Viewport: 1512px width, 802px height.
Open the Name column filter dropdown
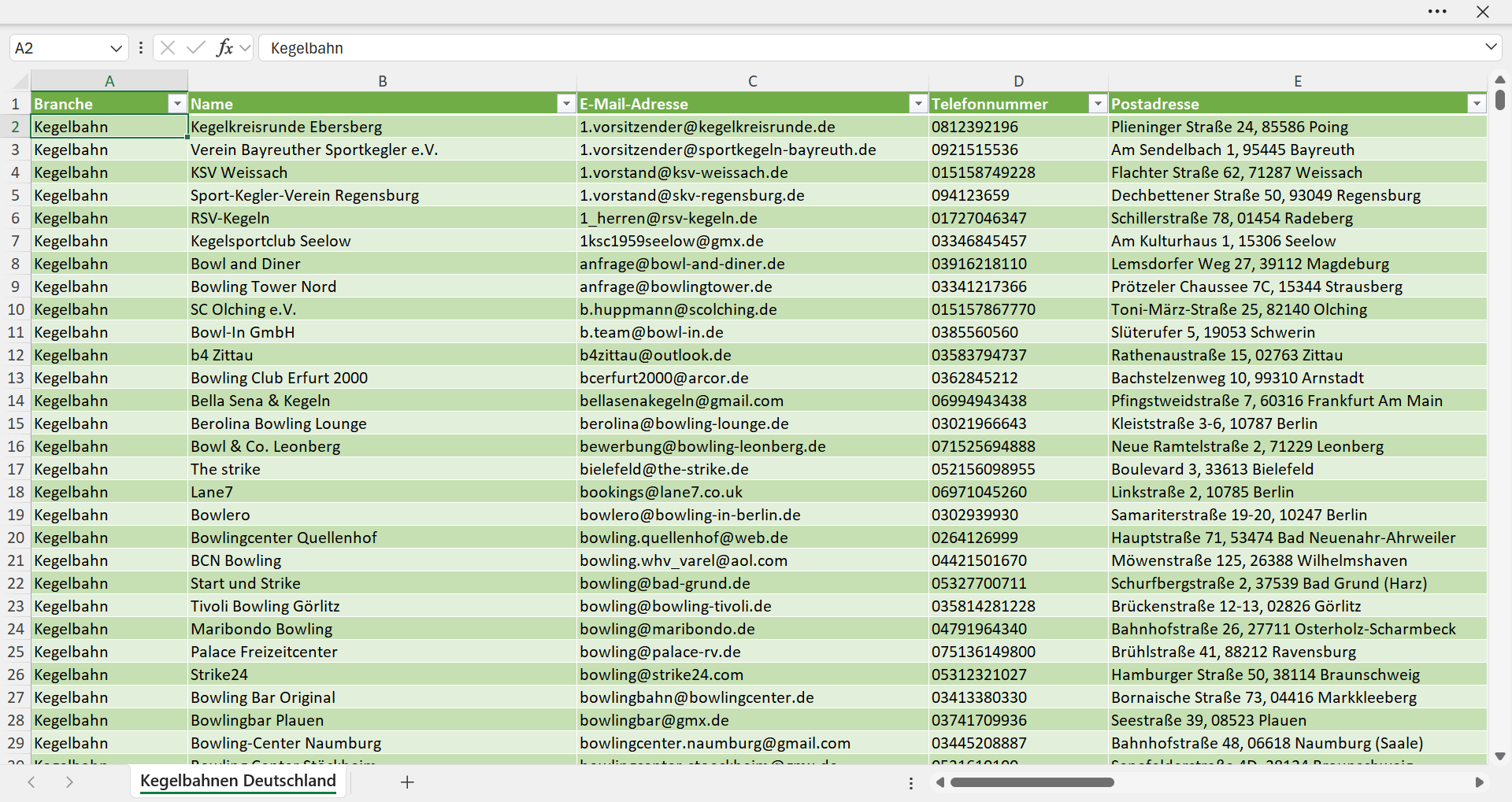(566, 104)
